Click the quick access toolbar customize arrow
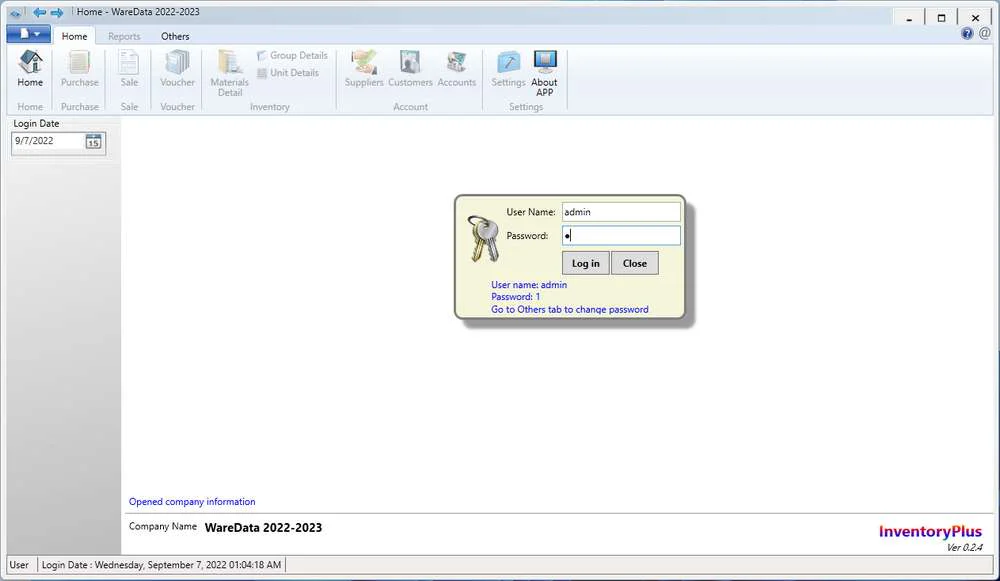 13,12
